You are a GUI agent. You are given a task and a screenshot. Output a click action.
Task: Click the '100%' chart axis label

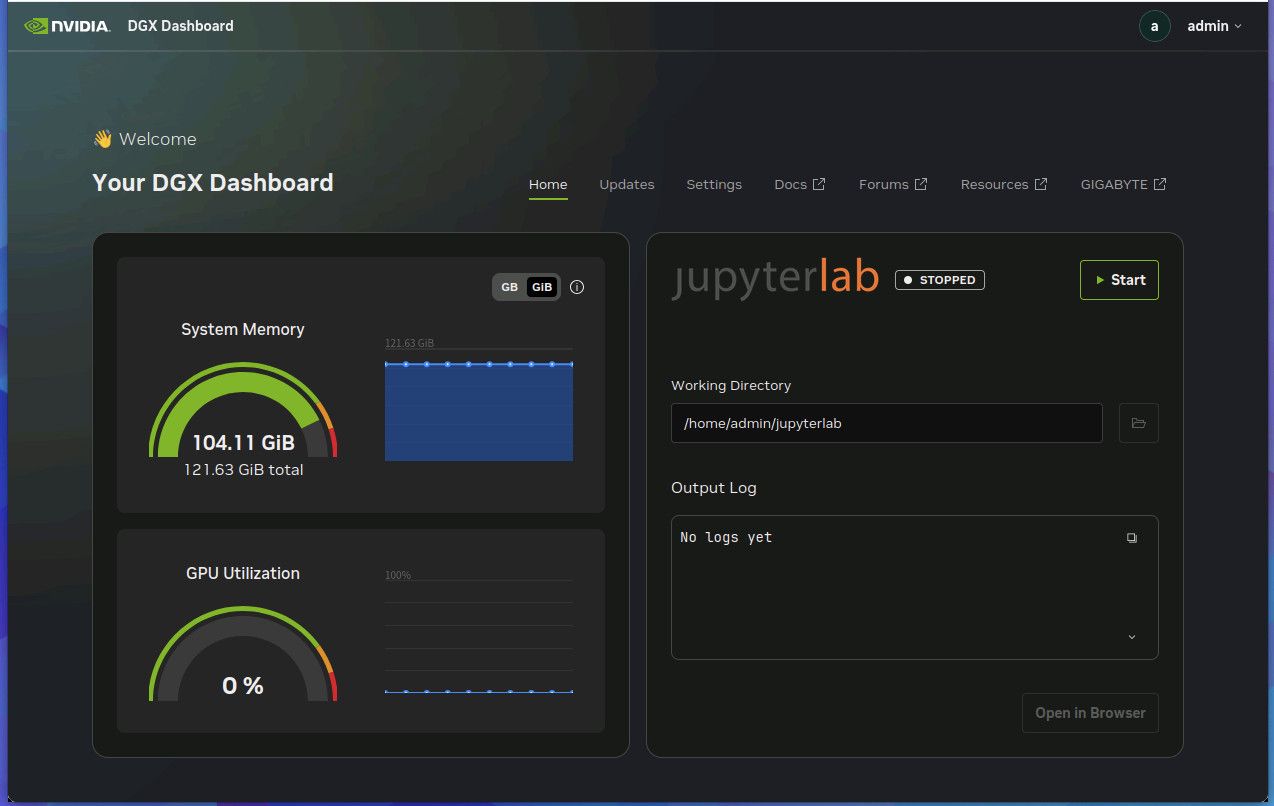(x=398, y=575)
